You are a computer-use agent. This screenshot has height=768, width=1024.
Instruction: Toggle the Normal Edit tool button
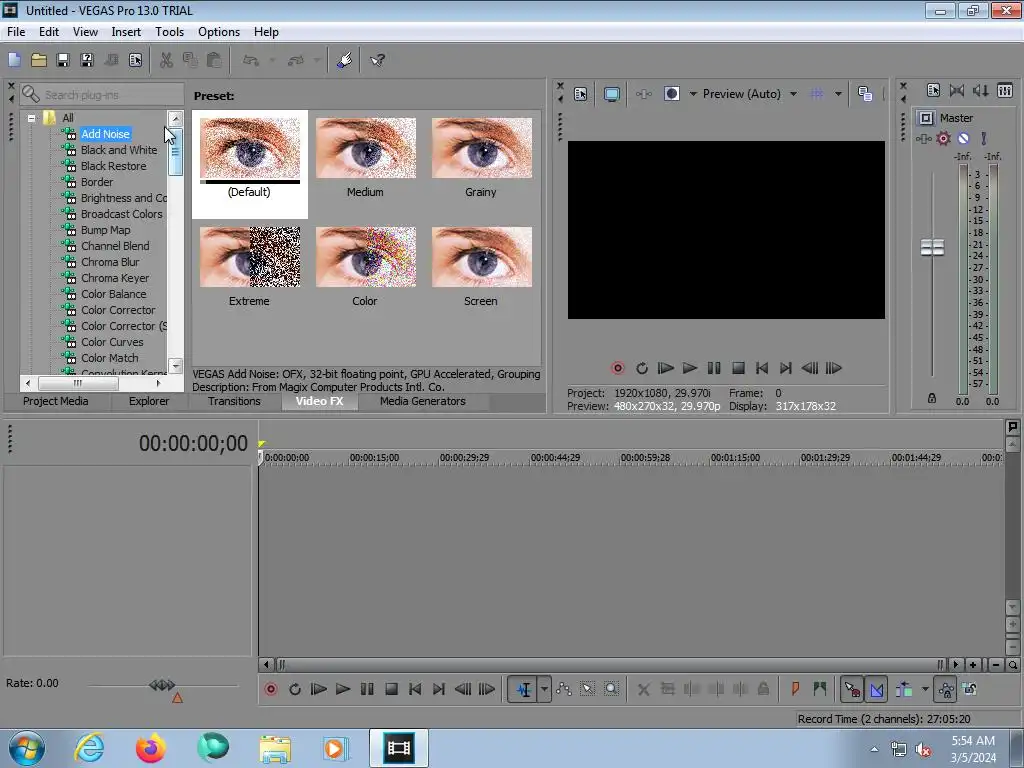pos(524,689)
